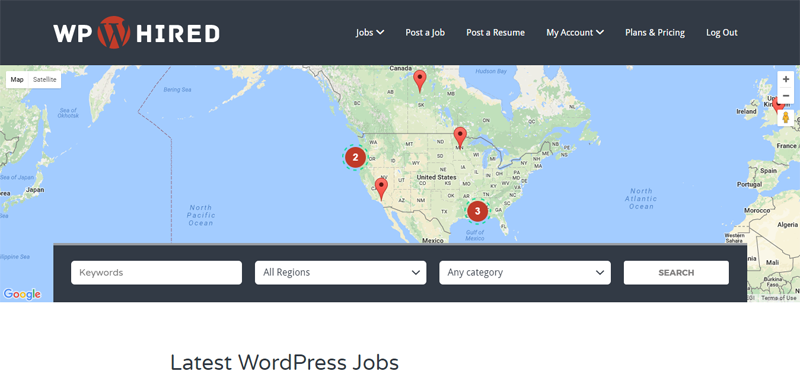Click the Google logo on map
This screenshot has height=374, width=800.
coord(22,294)
